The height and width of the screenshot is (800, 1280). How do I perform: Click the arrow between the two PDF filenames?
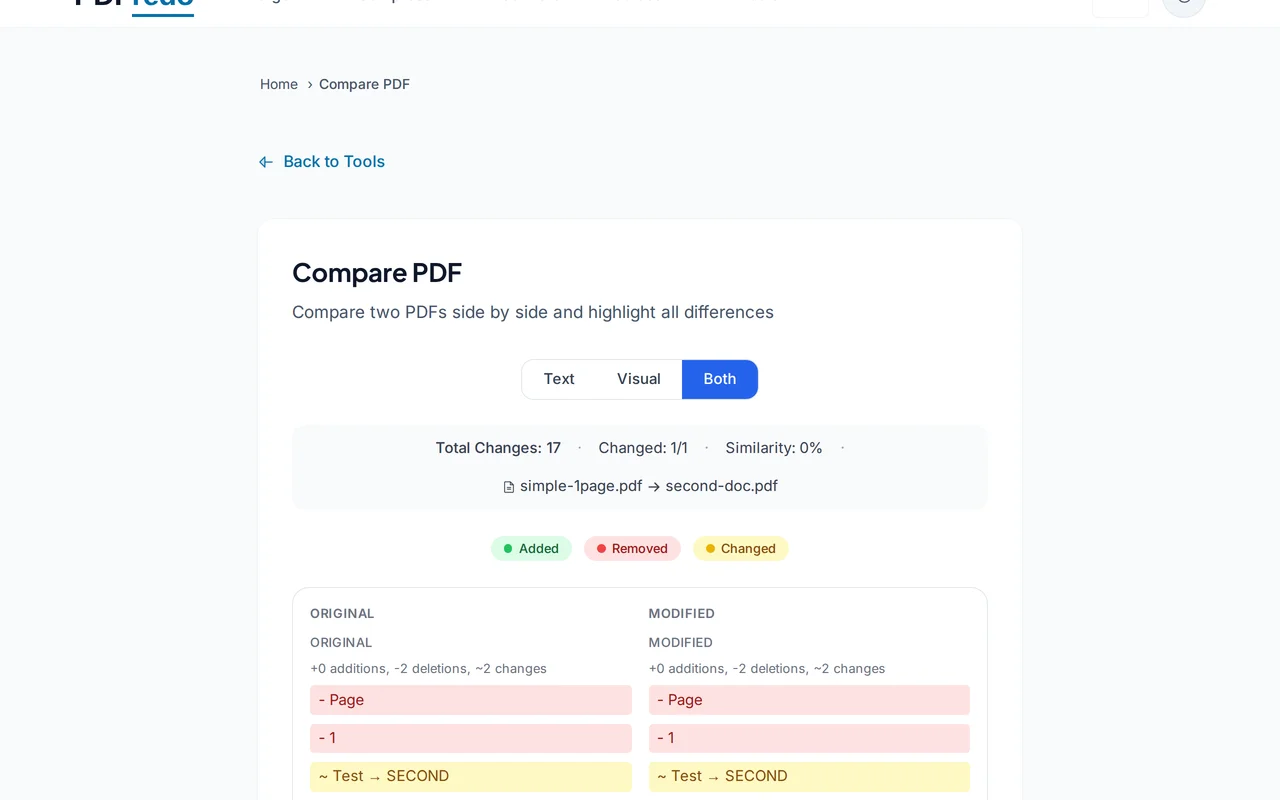click(x=653, y=486)
